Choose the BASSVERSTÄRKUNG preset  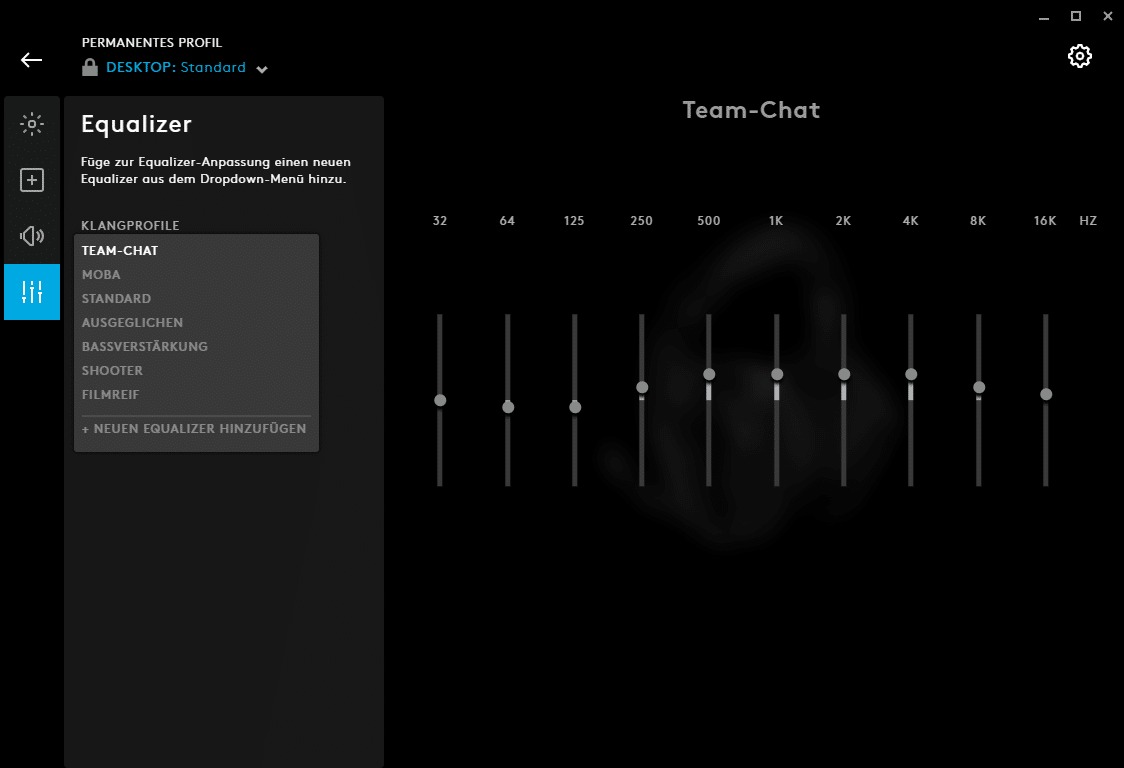pyautogui.click(x=144, y=347)
